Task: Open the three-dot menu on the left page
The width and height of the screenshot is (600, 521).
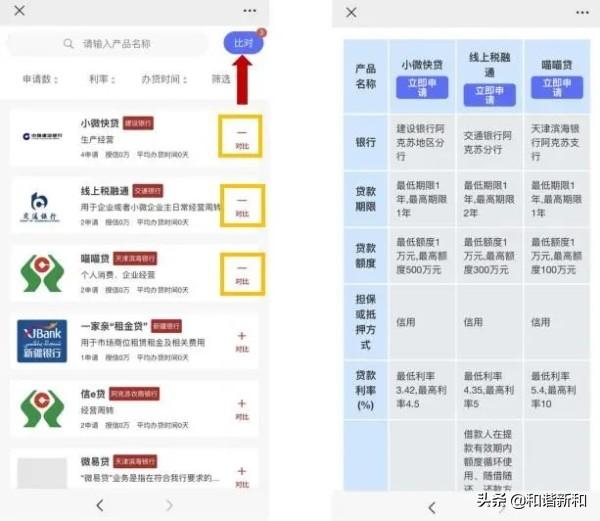Action: (x=249, y=11)
